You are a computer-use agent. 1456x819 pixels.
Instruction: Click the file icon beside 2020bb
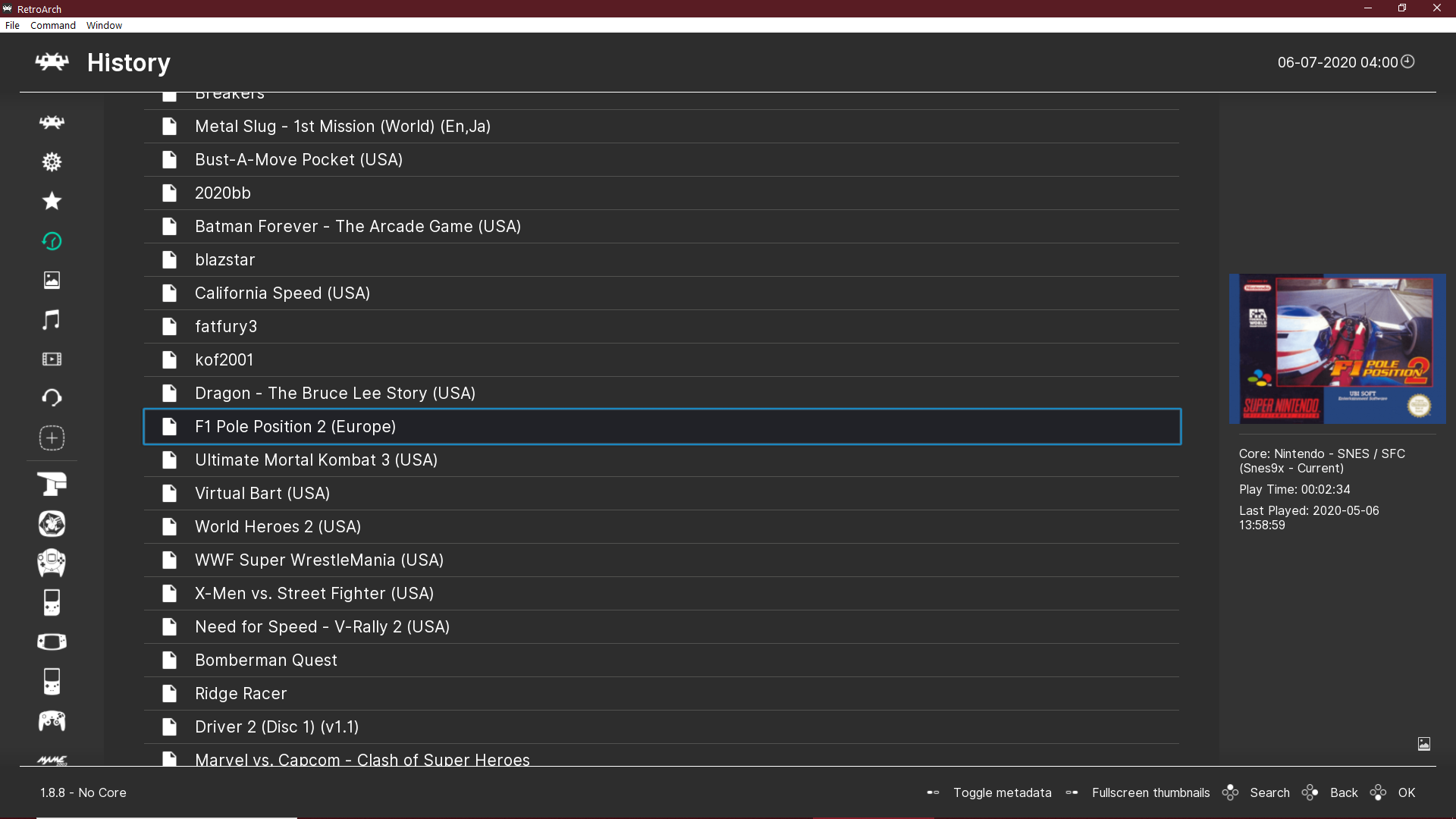coord(170,193)
